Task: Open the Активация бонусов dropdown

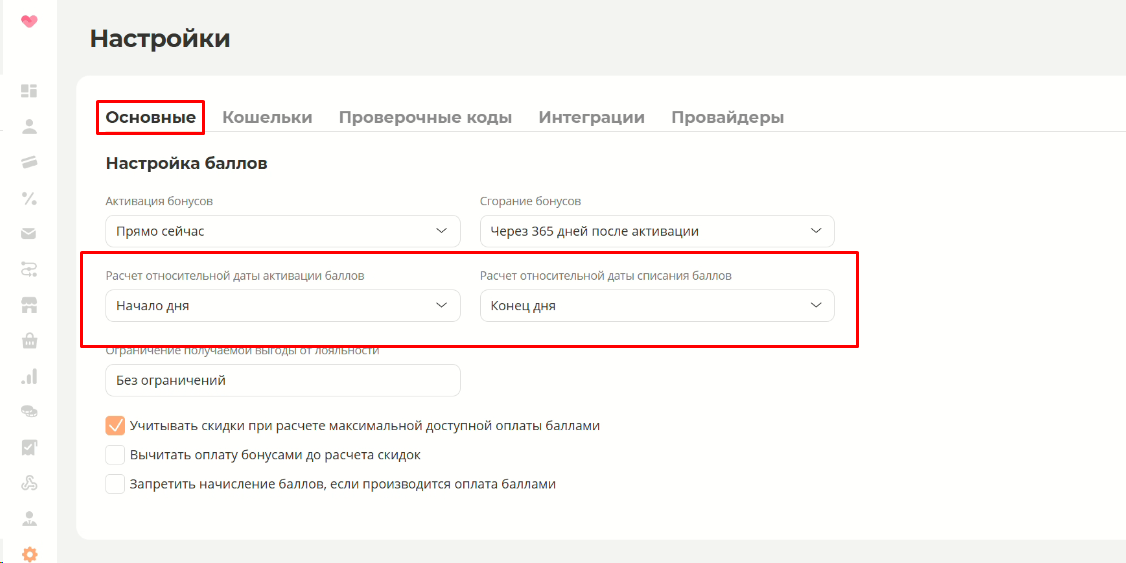Action: (283, 231)
